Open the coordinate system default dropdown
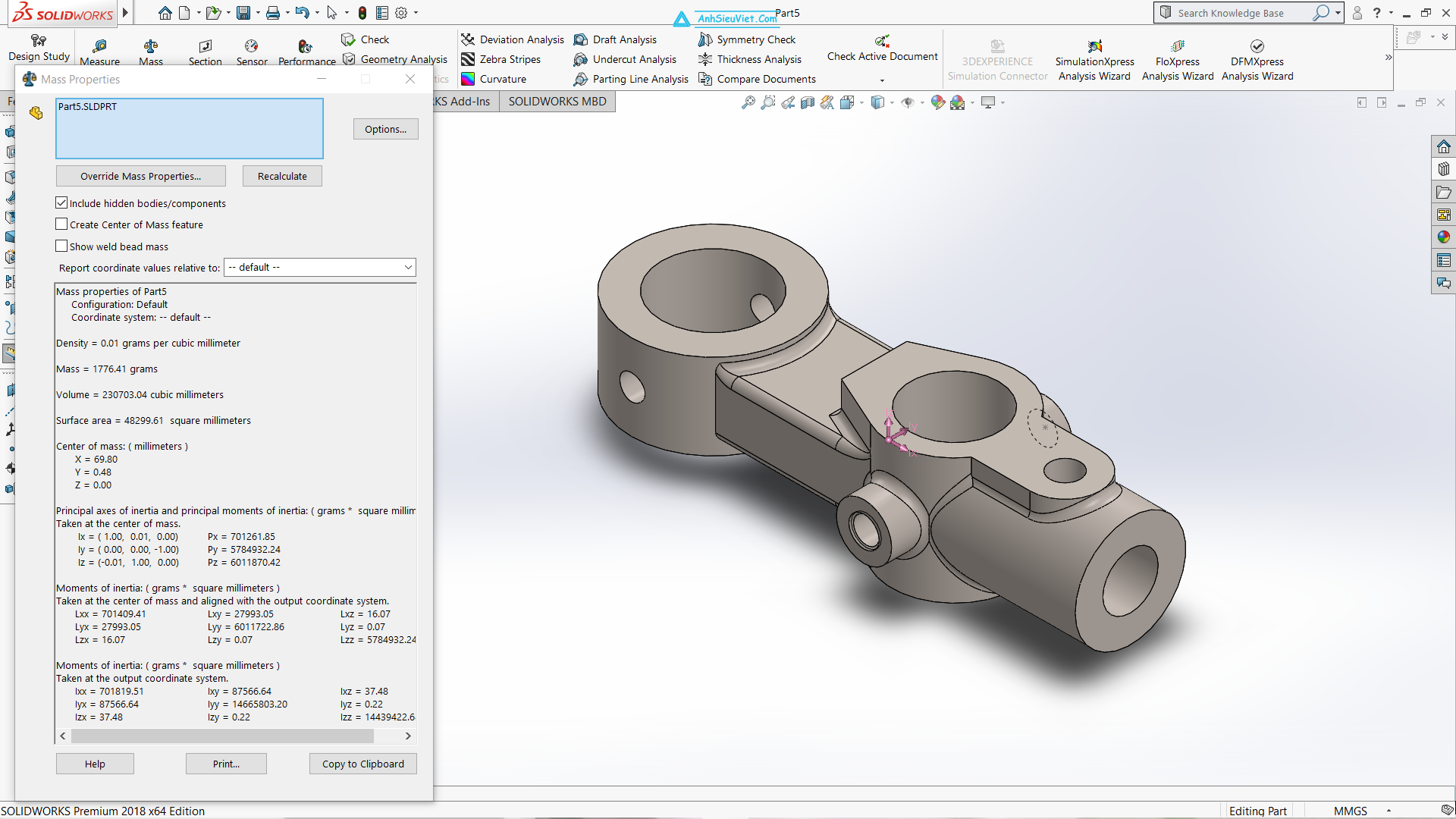Image resolution: width=1456 pixels, height=819 pixels. click(320, 267)
